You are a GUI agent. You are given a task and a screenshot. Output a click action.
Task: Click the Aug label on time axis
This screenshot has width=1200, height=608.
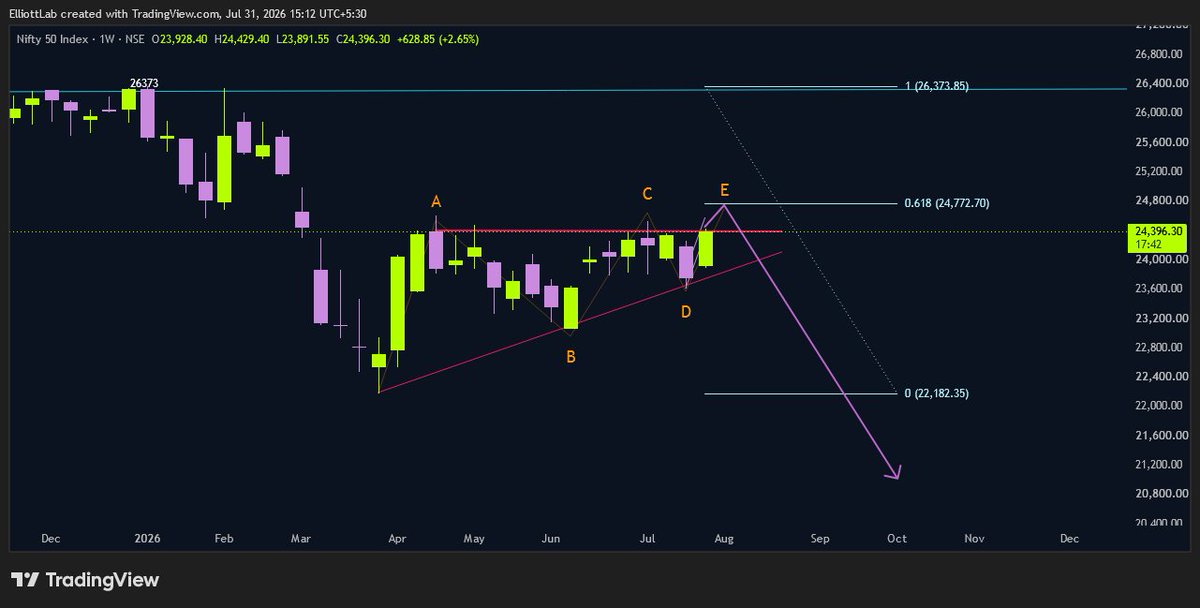click(x=724, y=538)
